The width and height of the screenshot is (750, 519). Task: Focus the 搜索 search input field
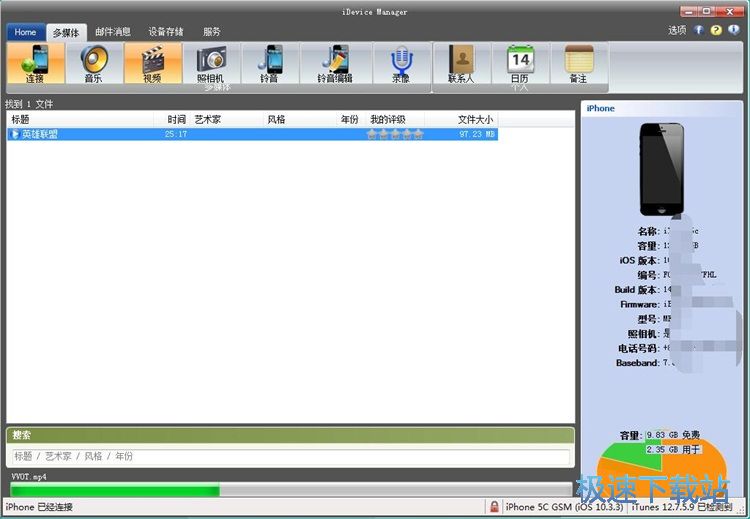[x=290, y=456]
